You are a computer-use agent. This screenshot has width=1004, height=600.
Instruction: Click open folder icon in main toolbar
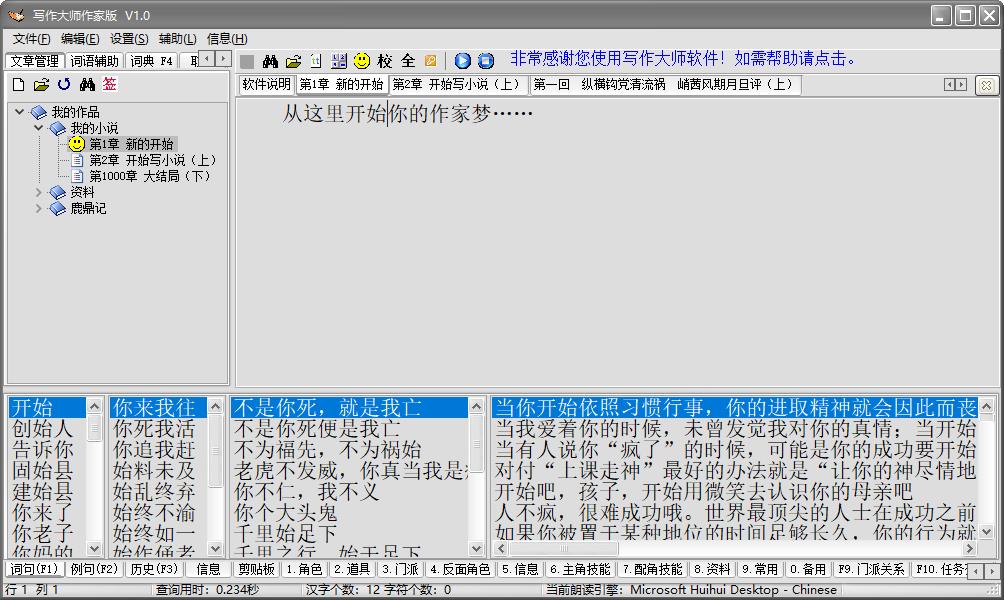coord(293,61)
